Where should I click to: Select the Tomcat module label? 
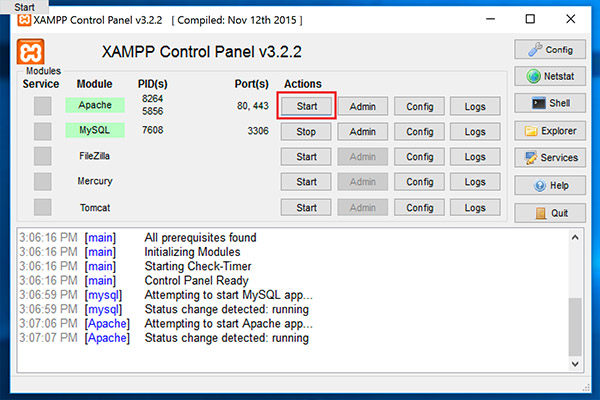[95, 208]
